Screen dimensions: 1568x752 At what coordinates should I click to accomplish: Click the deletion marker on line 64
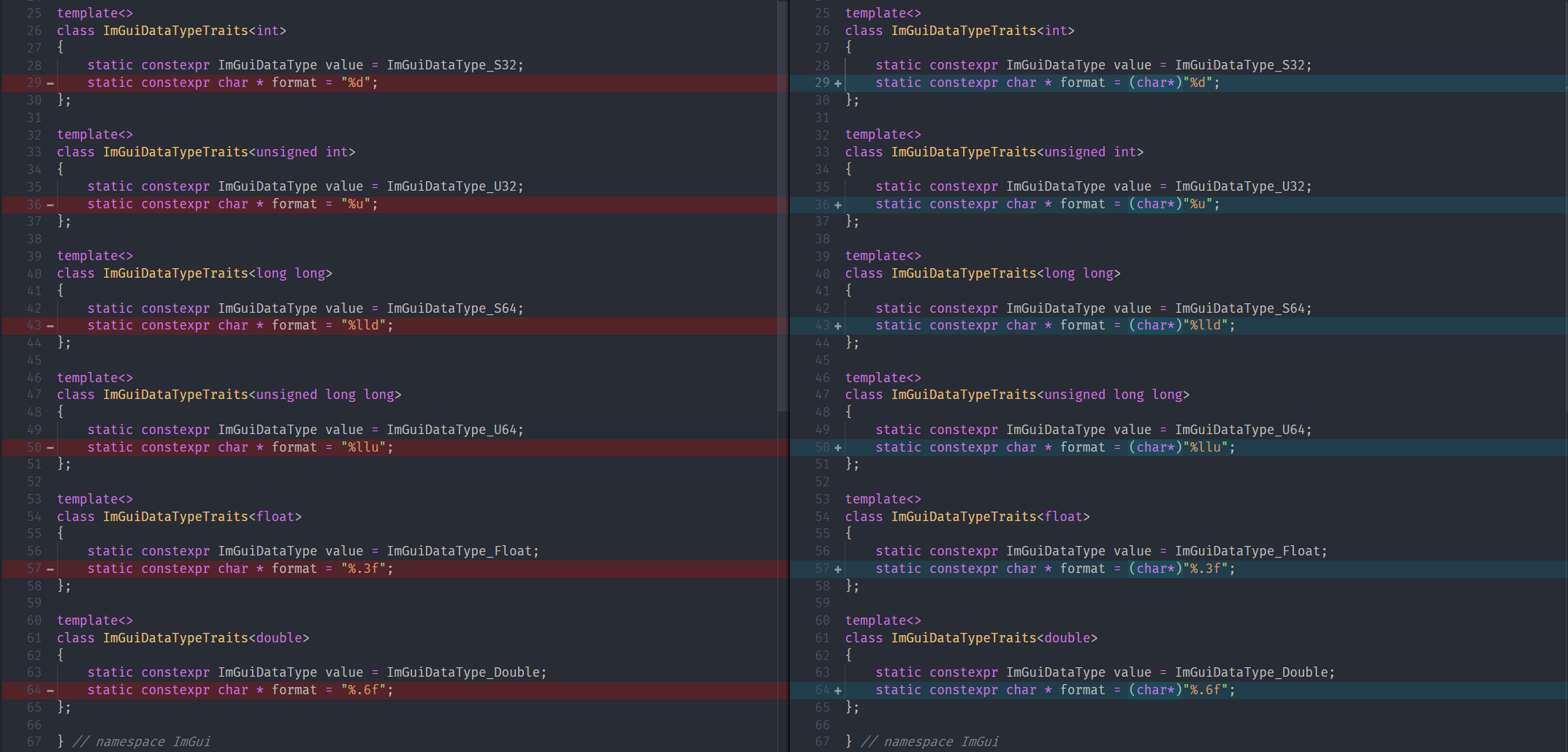pyautogui.click(x=48, y=689)
